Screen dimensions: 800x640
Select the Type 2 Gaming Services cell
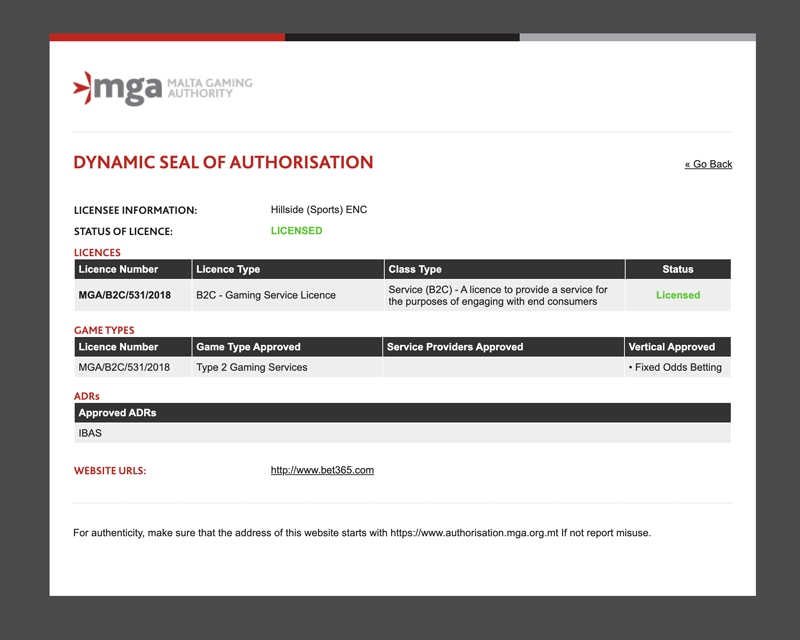tap(251, 367)
